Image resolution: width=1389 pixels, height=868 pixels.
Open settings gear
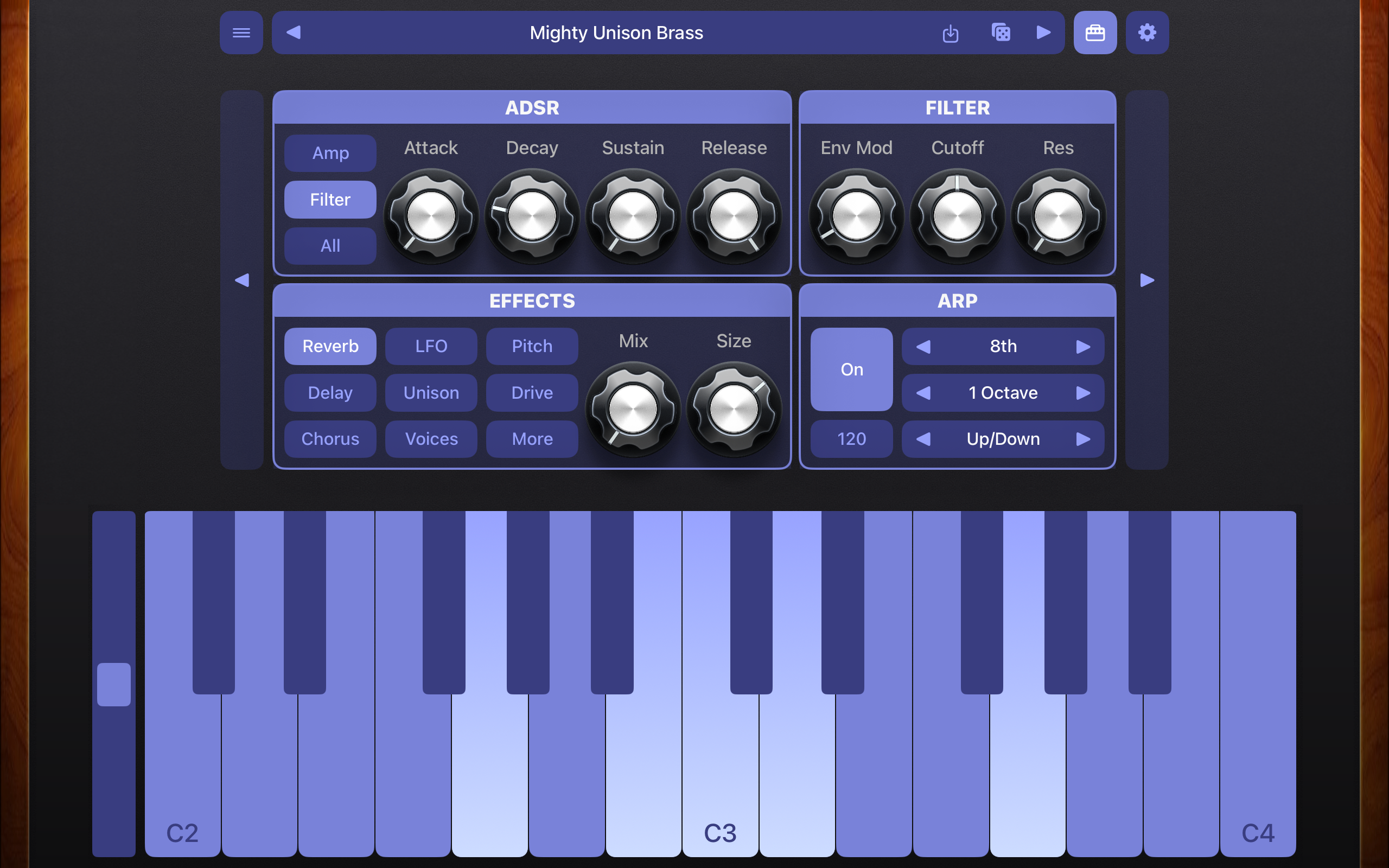point(1147,33)
